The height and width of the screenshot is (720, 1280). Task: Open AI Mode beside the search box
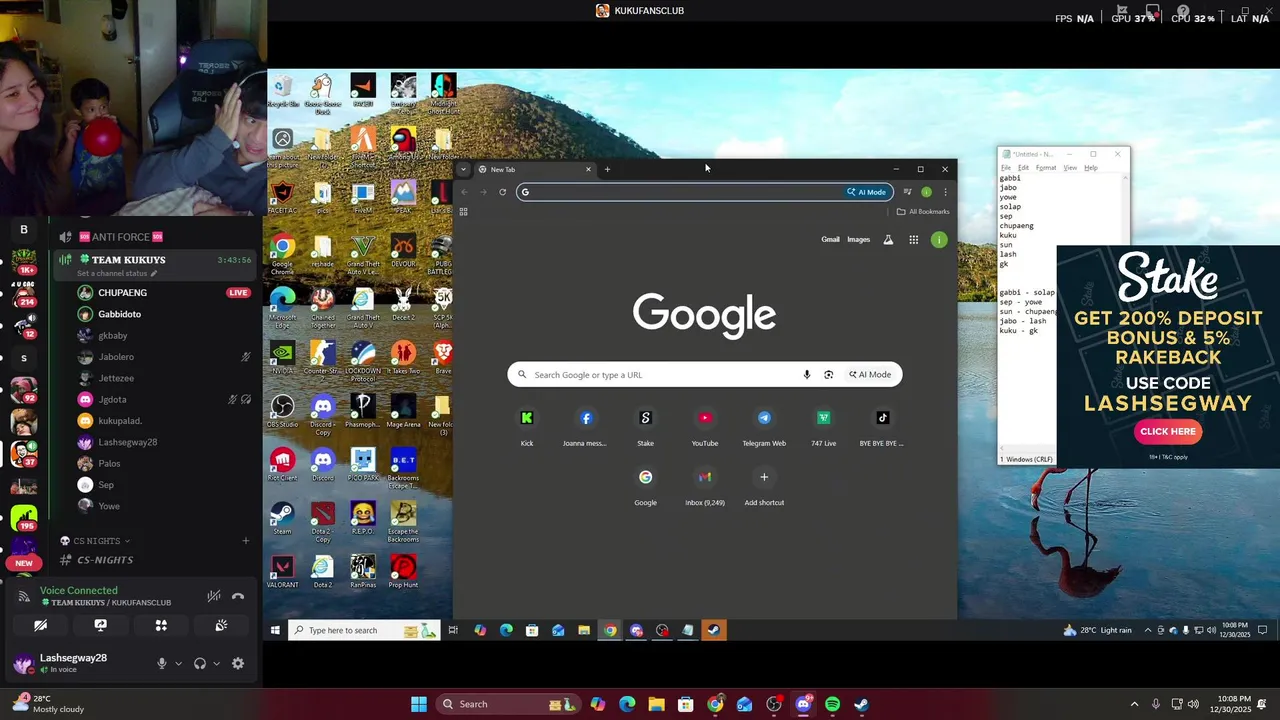[870, 375]
